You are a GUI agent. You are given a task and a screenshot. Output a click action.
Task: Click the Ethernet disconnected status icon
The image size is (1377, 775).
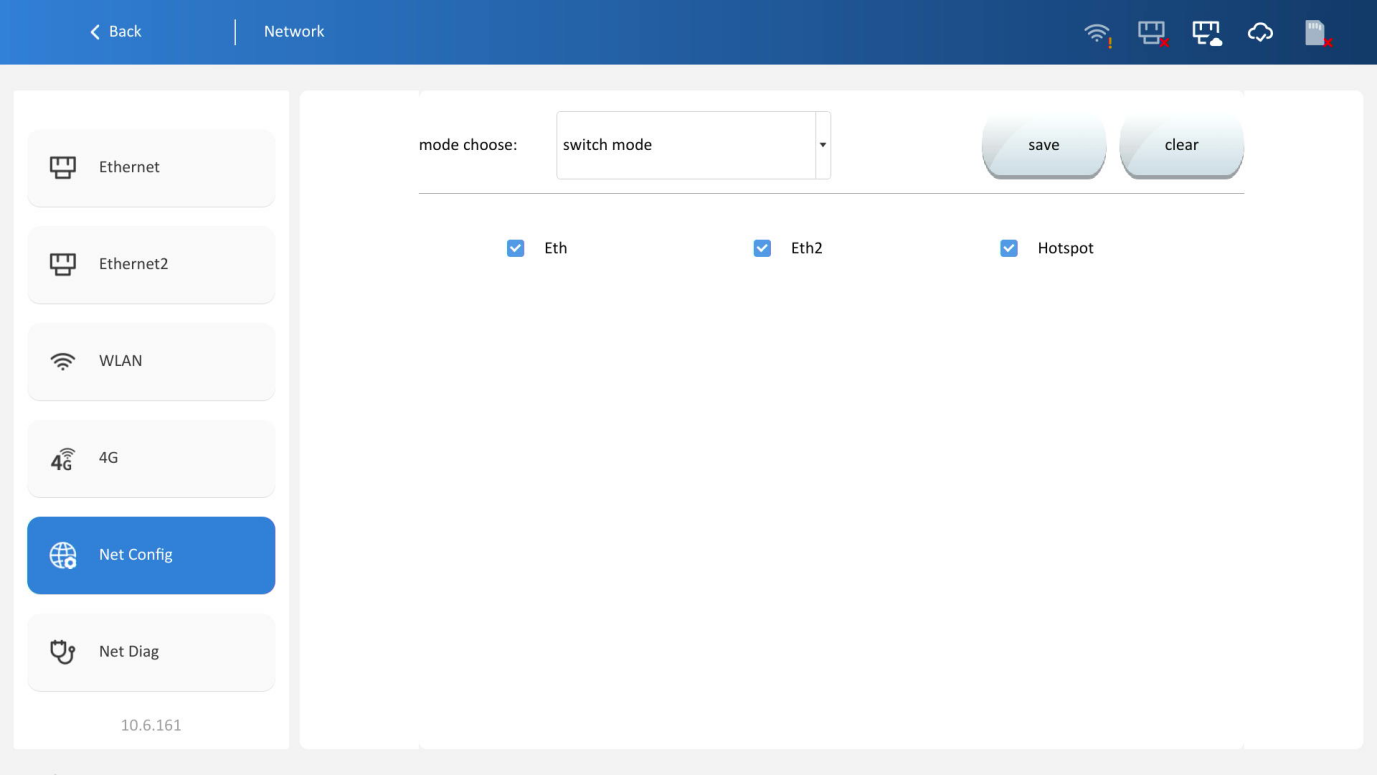pos(1154,33)
